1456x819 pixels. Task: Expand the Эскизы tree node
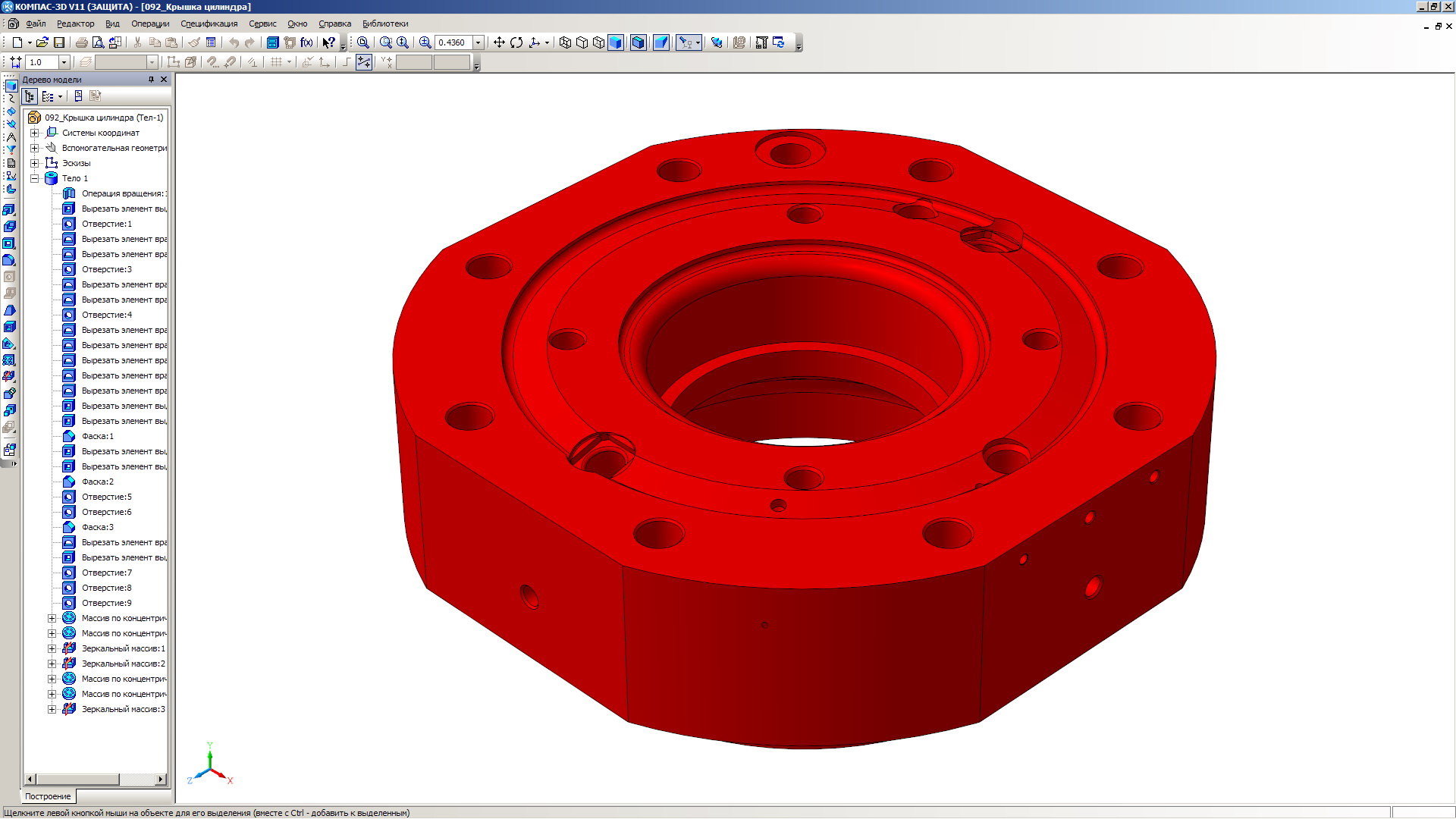[x=34, y=163]
